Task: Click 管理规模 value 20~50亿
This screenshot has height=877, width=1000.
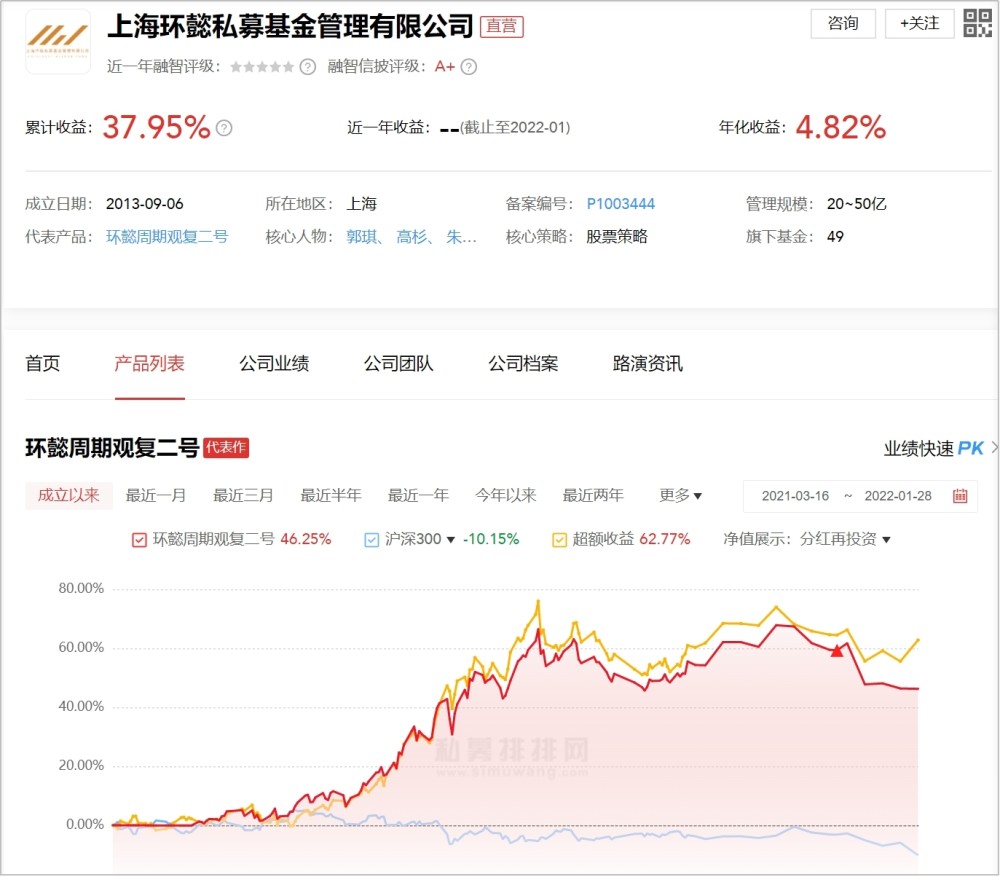Action: pos(857,204)
